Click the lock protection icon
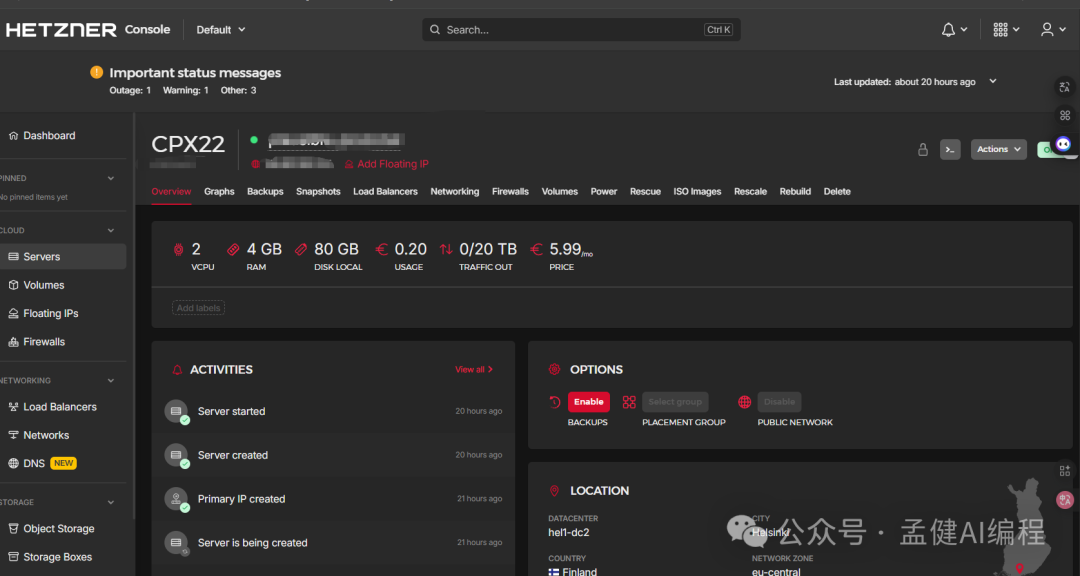This screenshot has height=576, width=1080. coord(923,150)
